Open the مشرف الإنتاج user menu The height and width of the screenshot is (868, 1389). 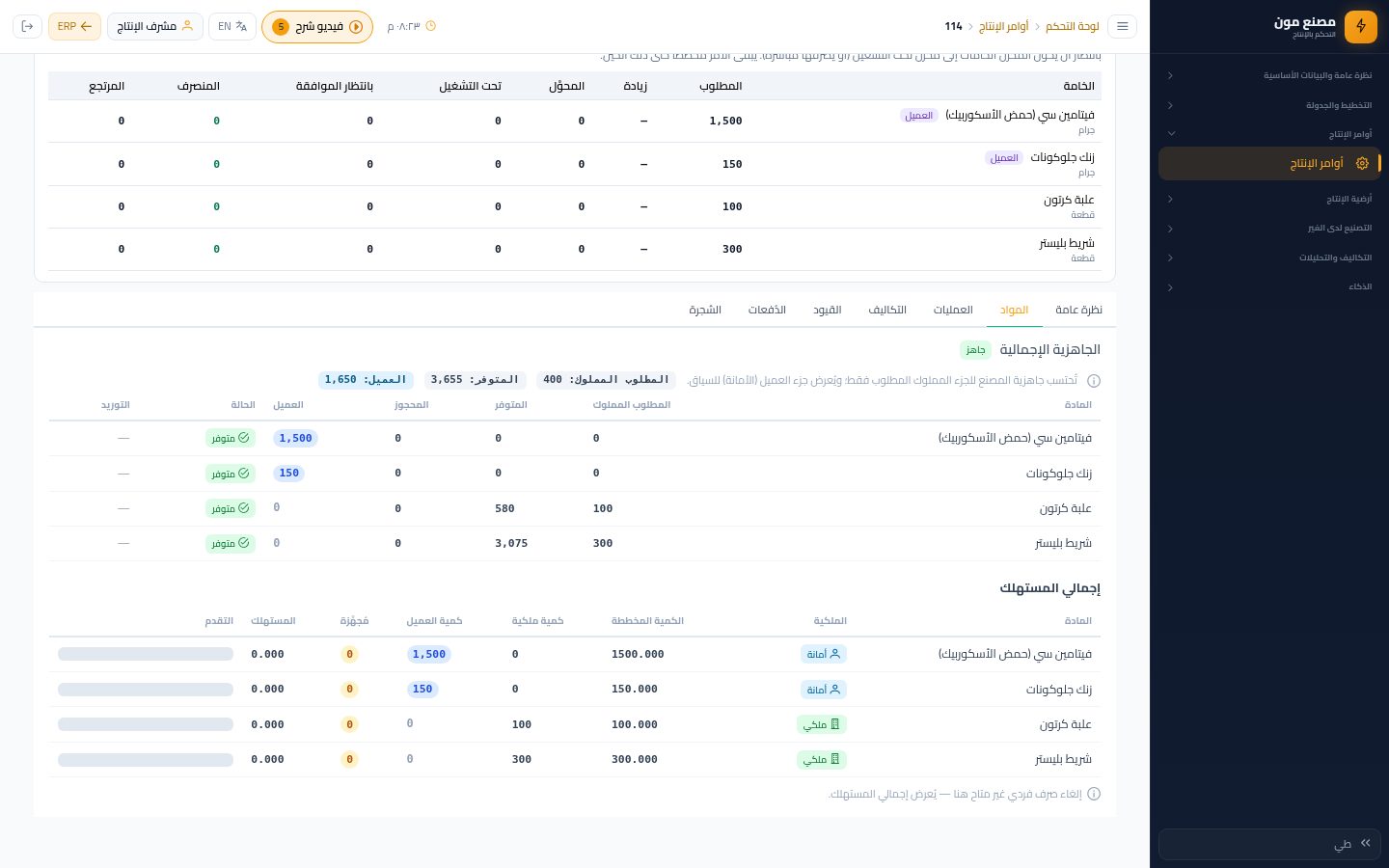pyautogui.click(x=155, y=26)
